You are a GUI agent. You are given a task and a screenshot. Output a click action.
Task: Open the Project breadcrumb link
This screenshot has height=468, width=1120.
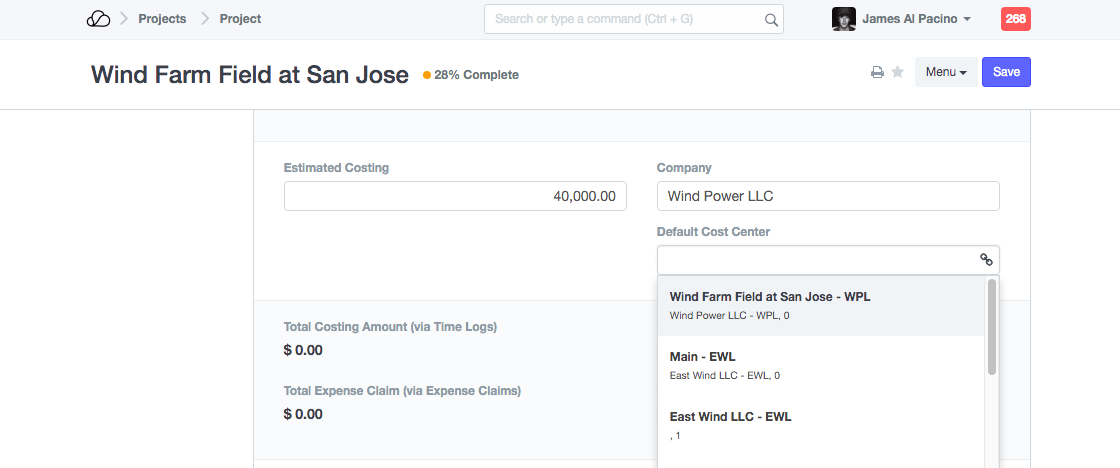pos(240,19)
